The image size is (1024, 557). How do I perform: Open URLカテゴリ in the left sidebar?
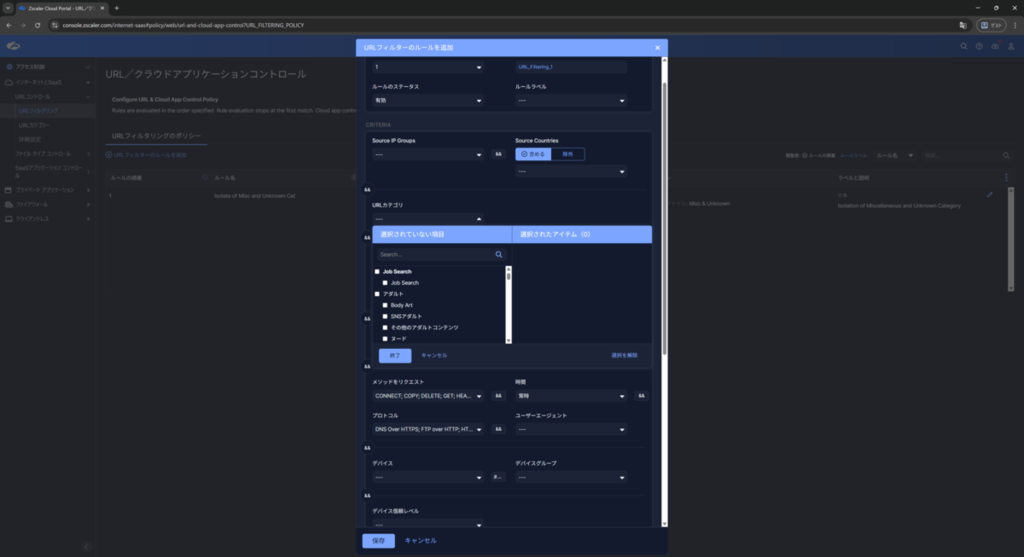pyautogui.click(x=32, y=125)
